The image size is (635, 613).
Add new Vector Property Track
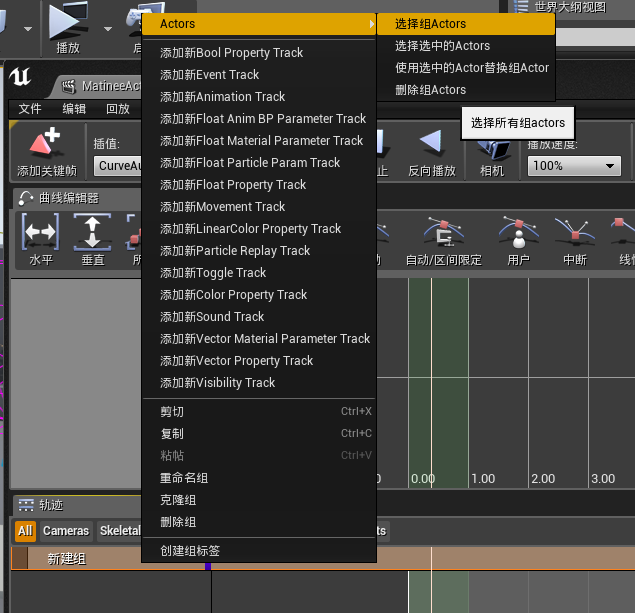259,360
